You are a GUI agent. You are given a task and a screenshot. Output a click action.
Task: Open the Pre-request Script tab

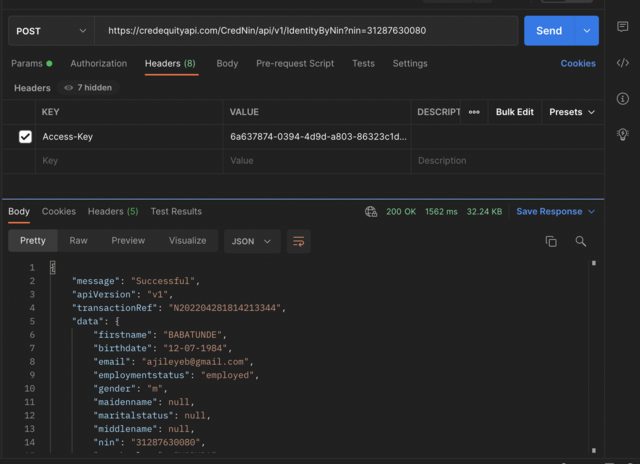pyautogui.click(x=295, y=64)
